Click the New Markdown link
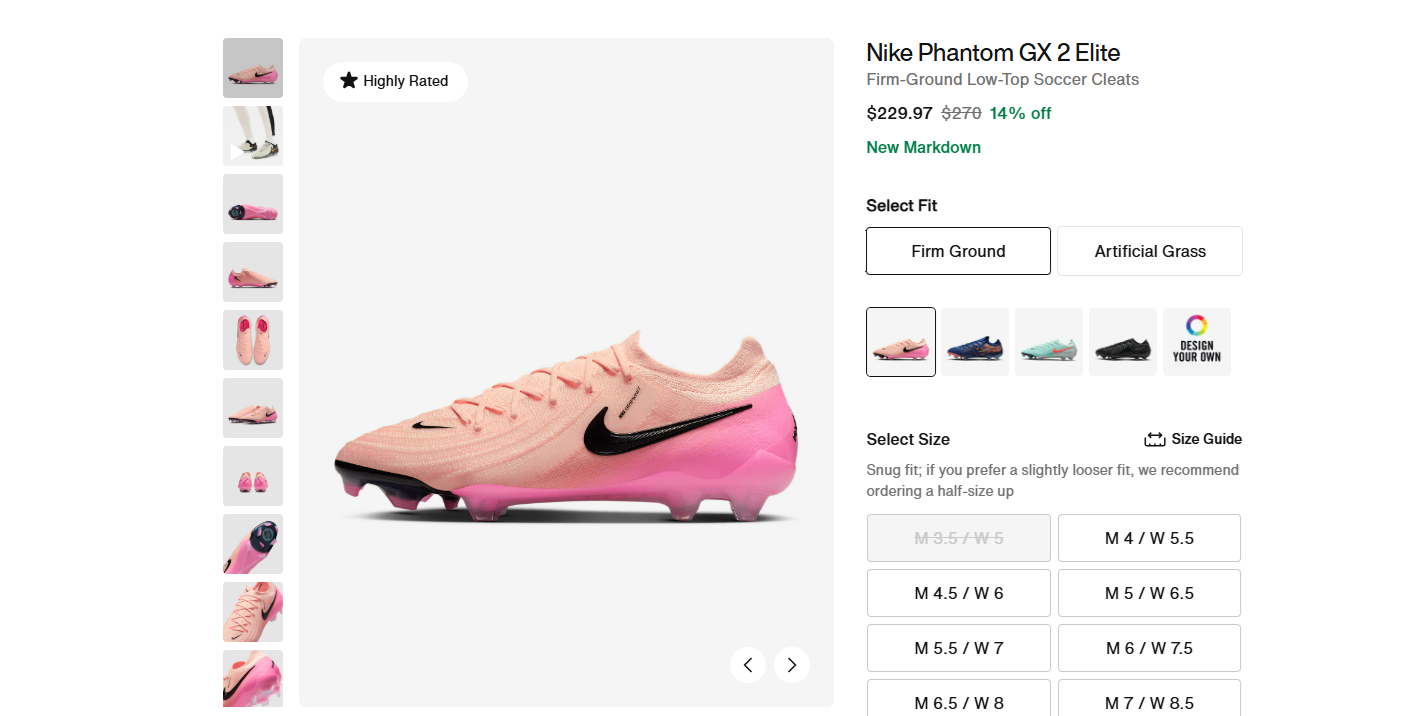Screen dimensions: 1407x716 click(x=923, y=147)
